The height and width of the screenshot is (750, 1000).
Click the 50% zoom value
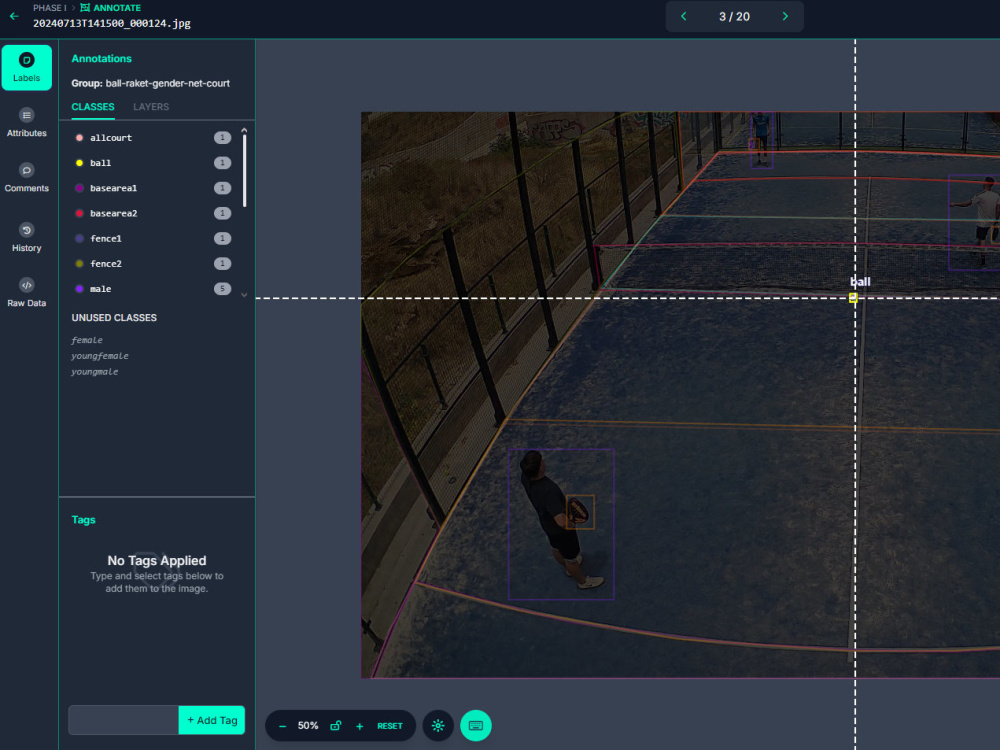[x=308, y=726]
